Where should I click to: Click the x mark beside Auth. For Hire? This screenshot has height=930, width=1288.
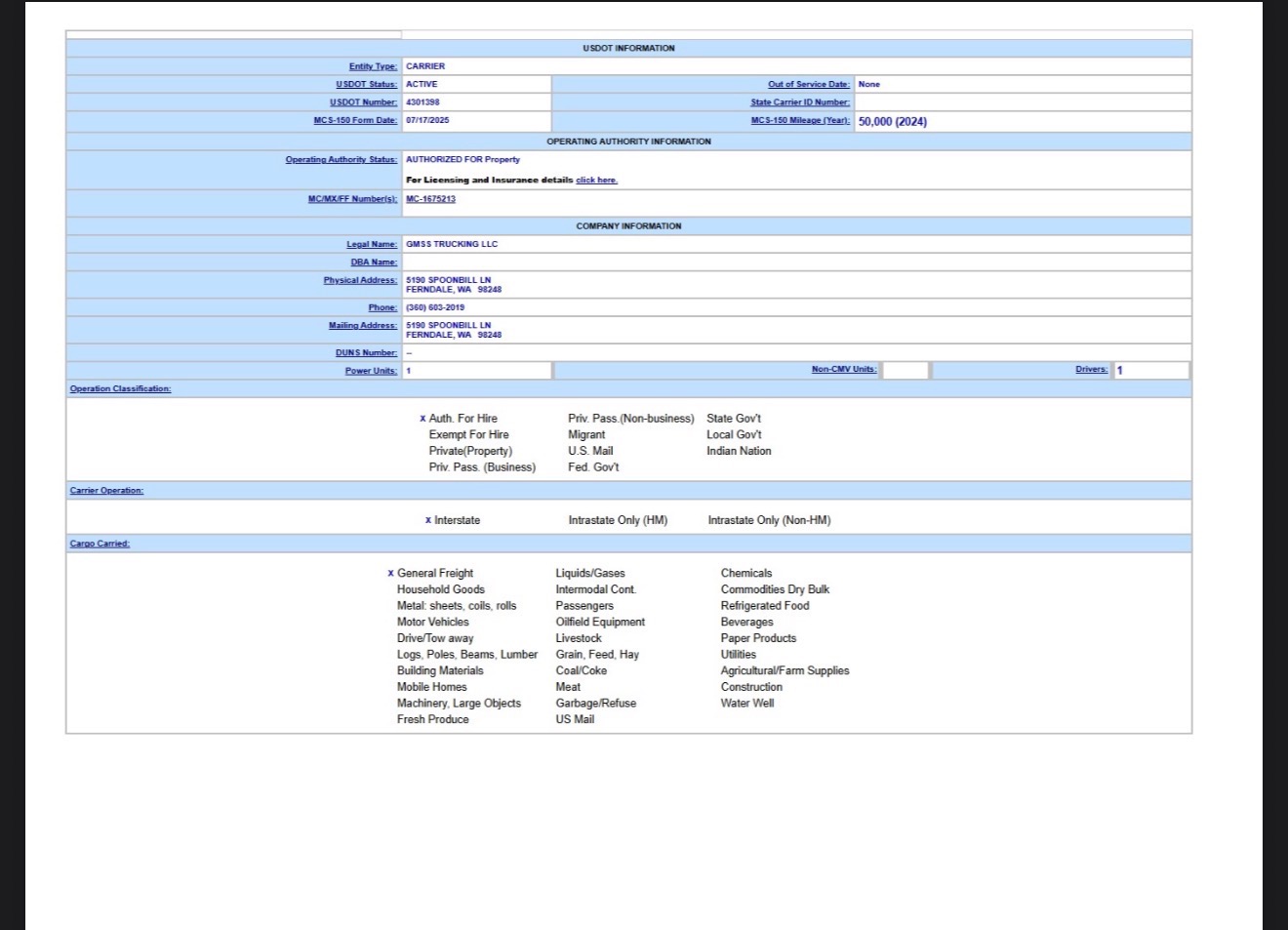tap(422, 419)
